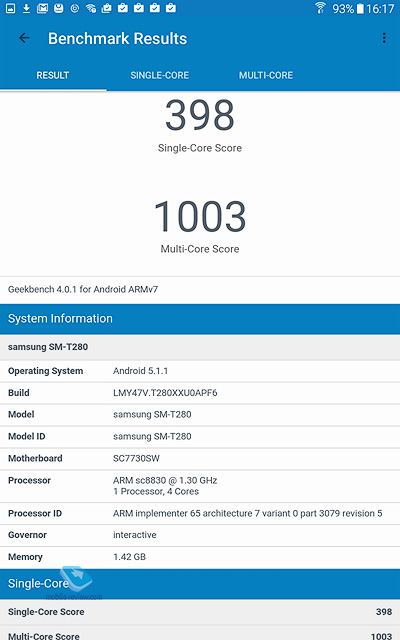Tap the download notification icon
This screenshot has width=400, height=640.
pos(26,8)
